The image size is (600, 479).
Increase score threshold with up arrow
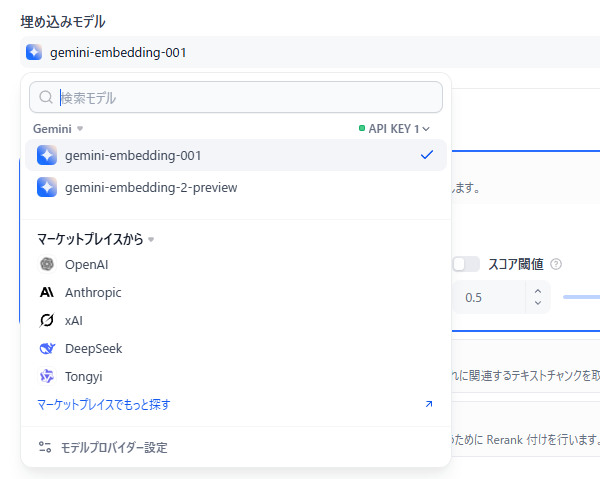point(538,291)
